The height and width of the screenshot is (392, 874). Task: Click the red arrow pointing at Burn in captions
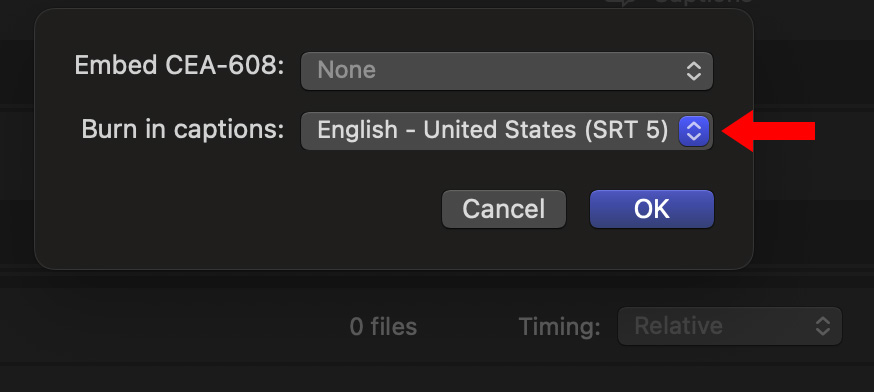[x=769, y=131]
